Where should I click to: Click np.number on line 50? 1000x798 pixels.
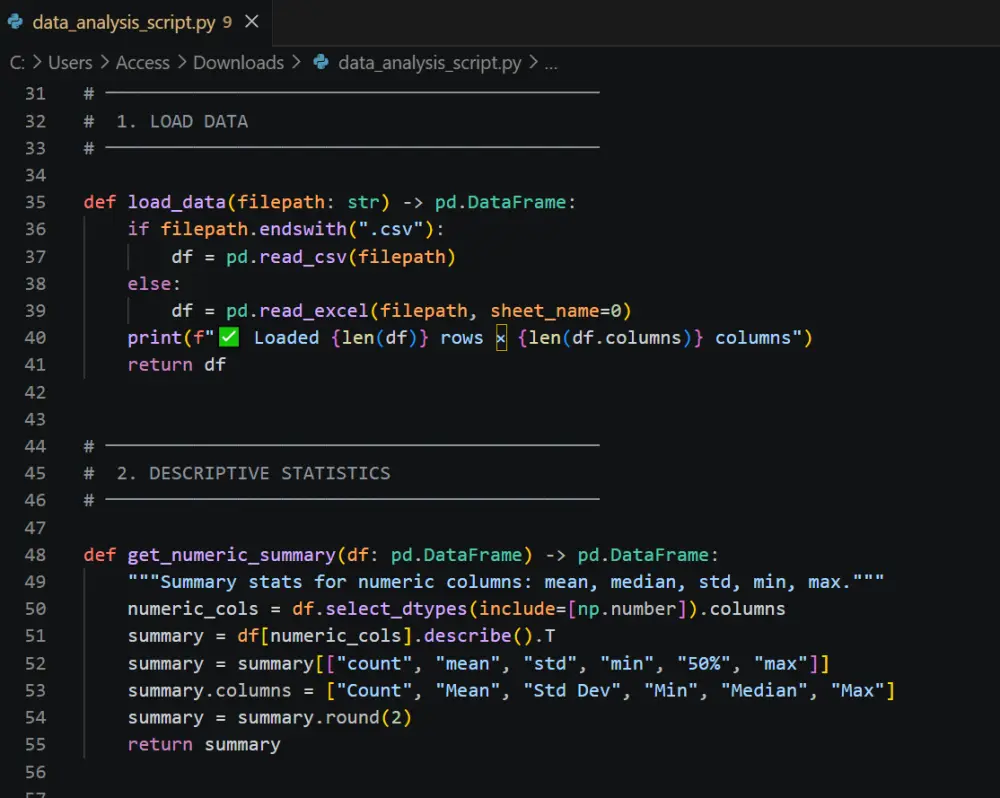(x=627, y=609)
